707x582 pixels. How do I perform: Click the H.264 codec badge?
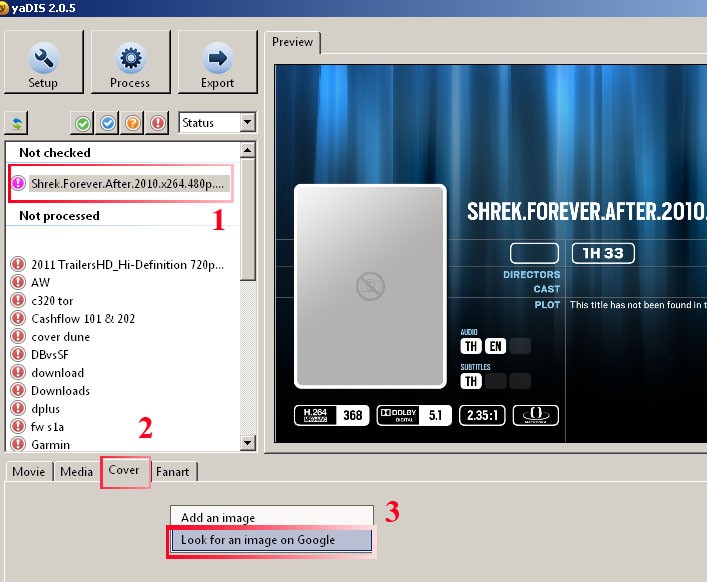click(331, 415)
